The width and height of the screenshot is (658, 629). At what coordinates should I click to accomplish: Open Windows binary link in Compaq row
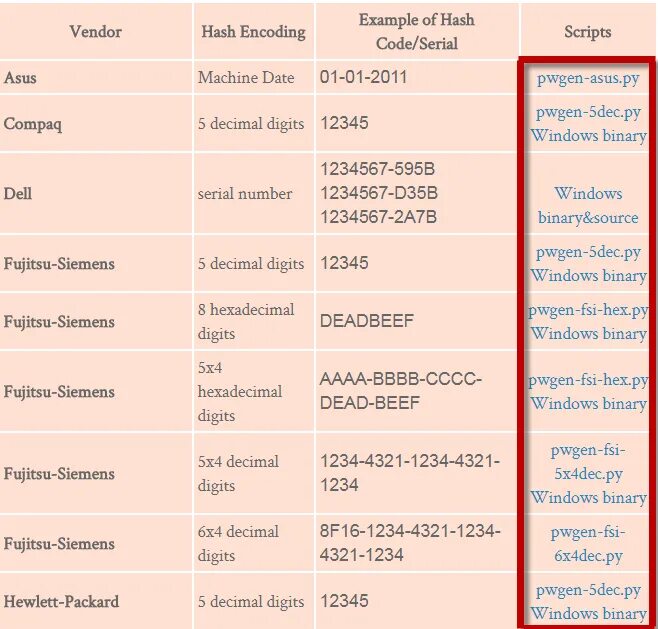(x=588, y=136)
